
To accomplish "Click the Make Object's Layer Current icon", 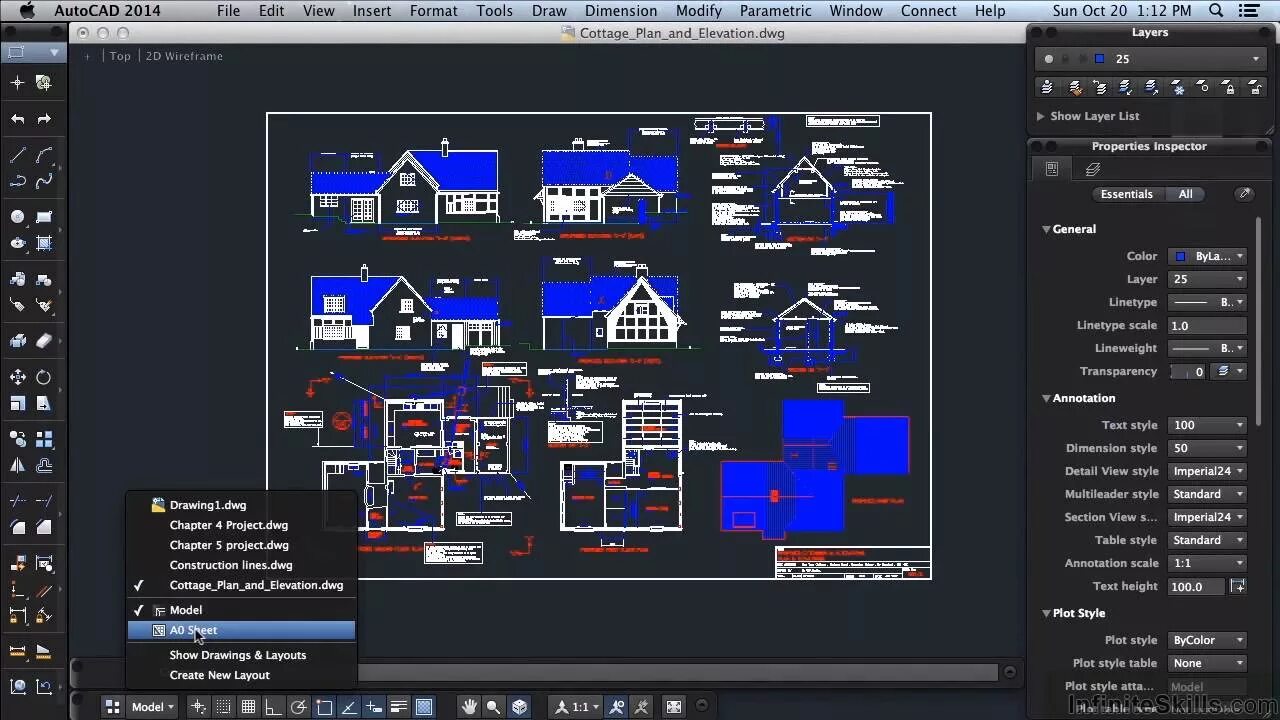I will [x=1049, y=88].
